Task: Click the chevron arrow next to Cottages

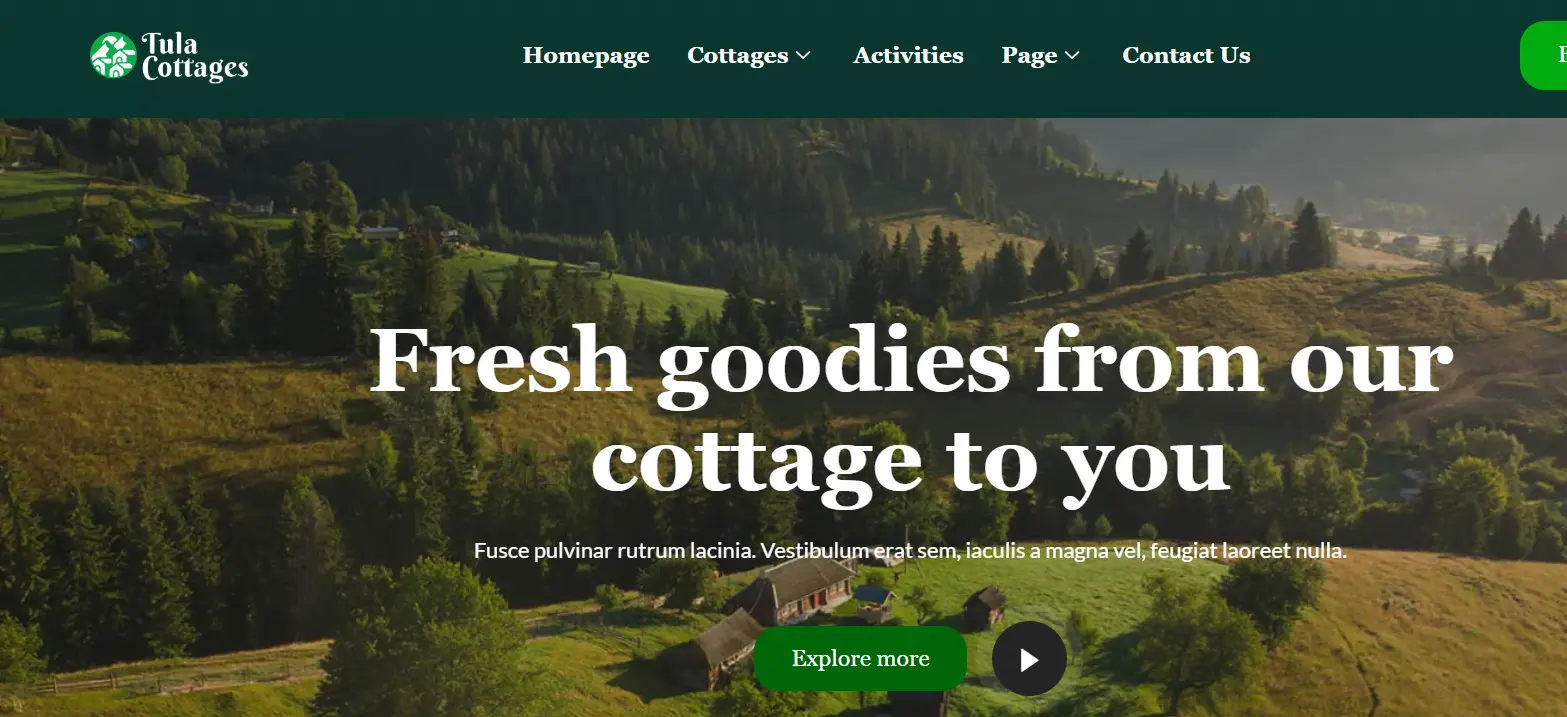Action: coord(803,56)
